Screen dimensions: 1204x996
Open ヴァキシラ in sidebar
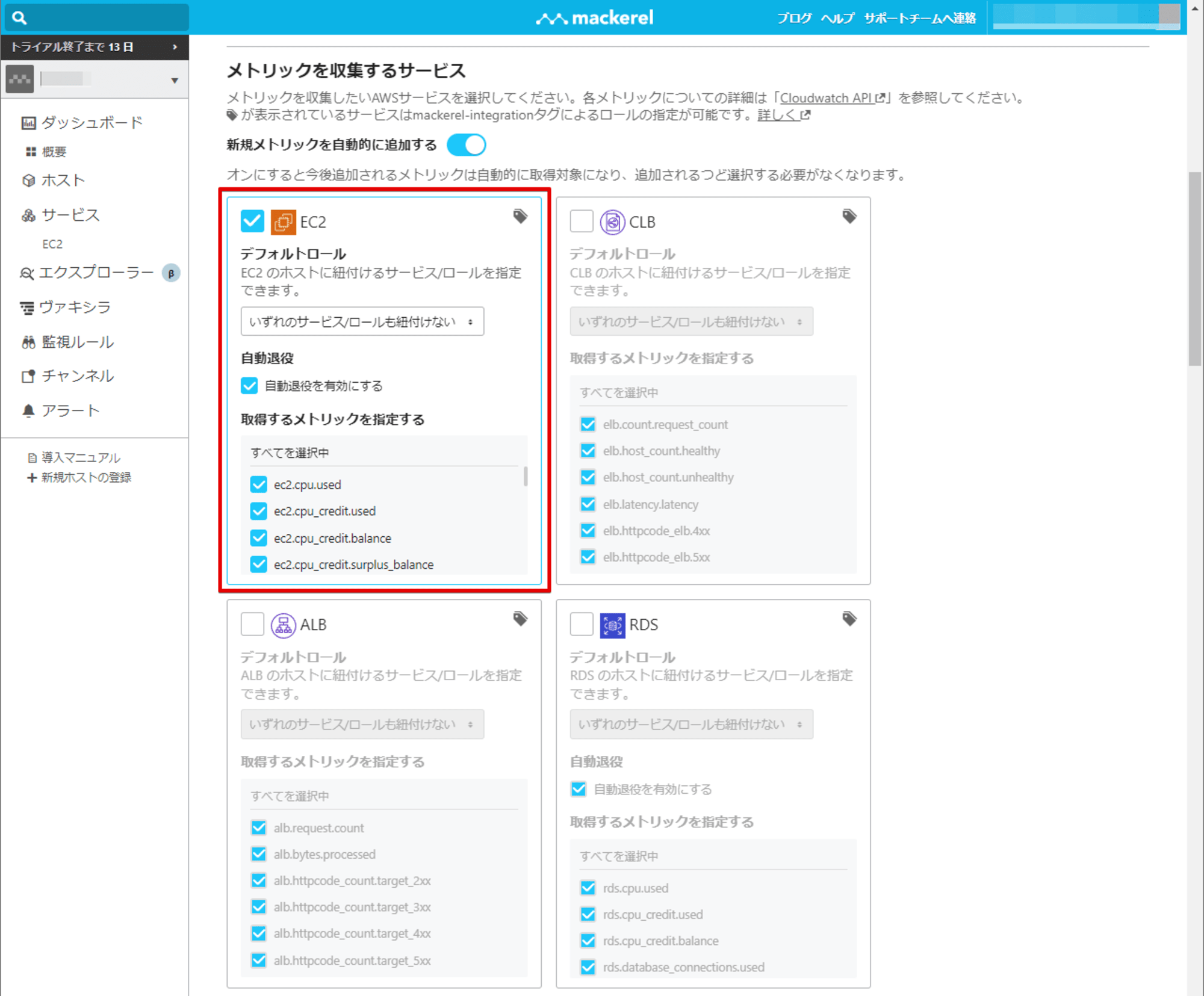point(75,308)
